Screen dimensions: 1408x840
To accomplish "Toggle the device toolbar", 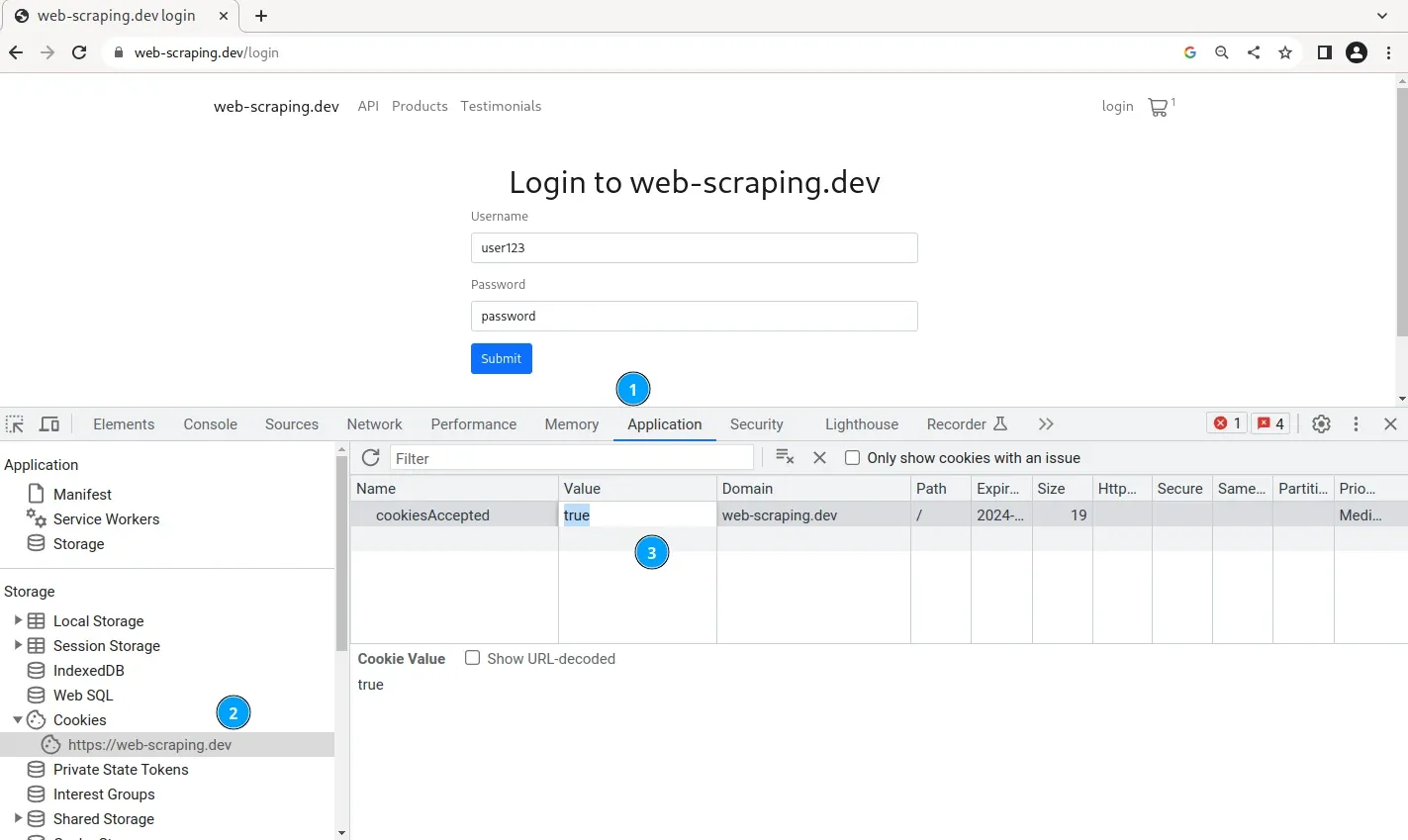I will (48, 423).
